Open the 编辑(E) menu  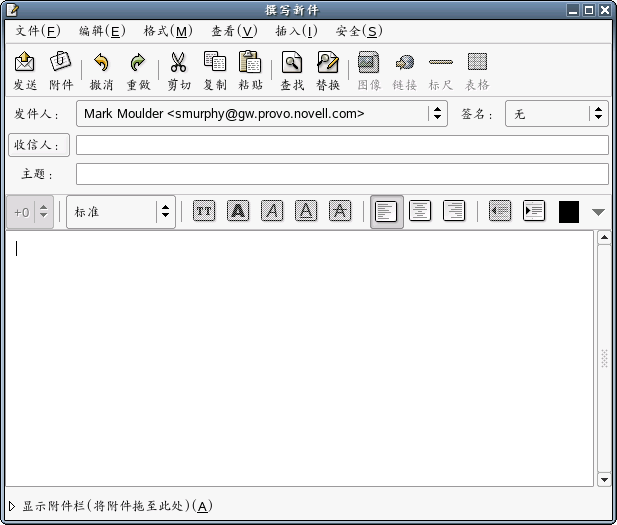click(102, 31)
